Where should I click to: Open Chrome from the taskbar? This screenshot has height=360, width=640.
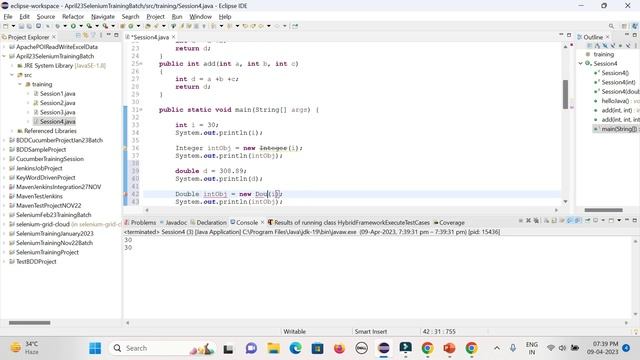(x=427, y=348)
